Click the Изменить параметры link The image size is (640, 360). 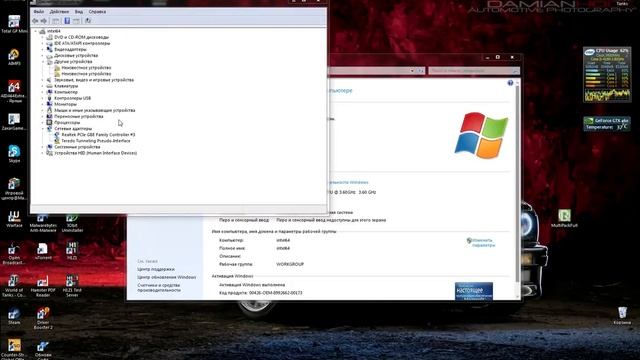click(x=483, y=243)
